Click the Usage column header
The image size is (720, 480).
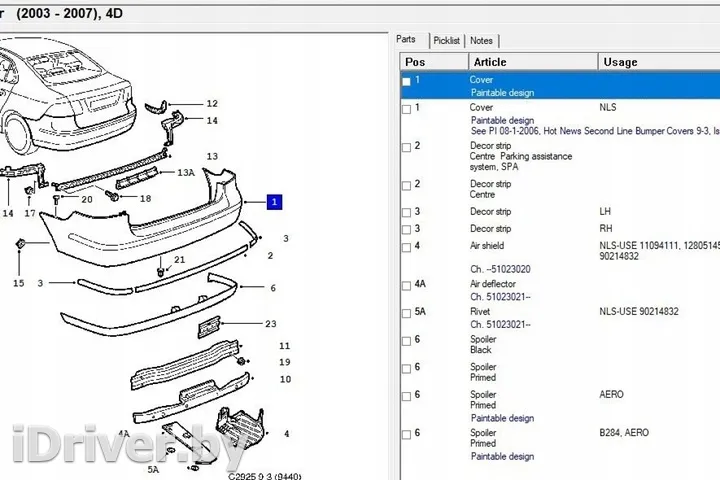(x=659, y=62)
